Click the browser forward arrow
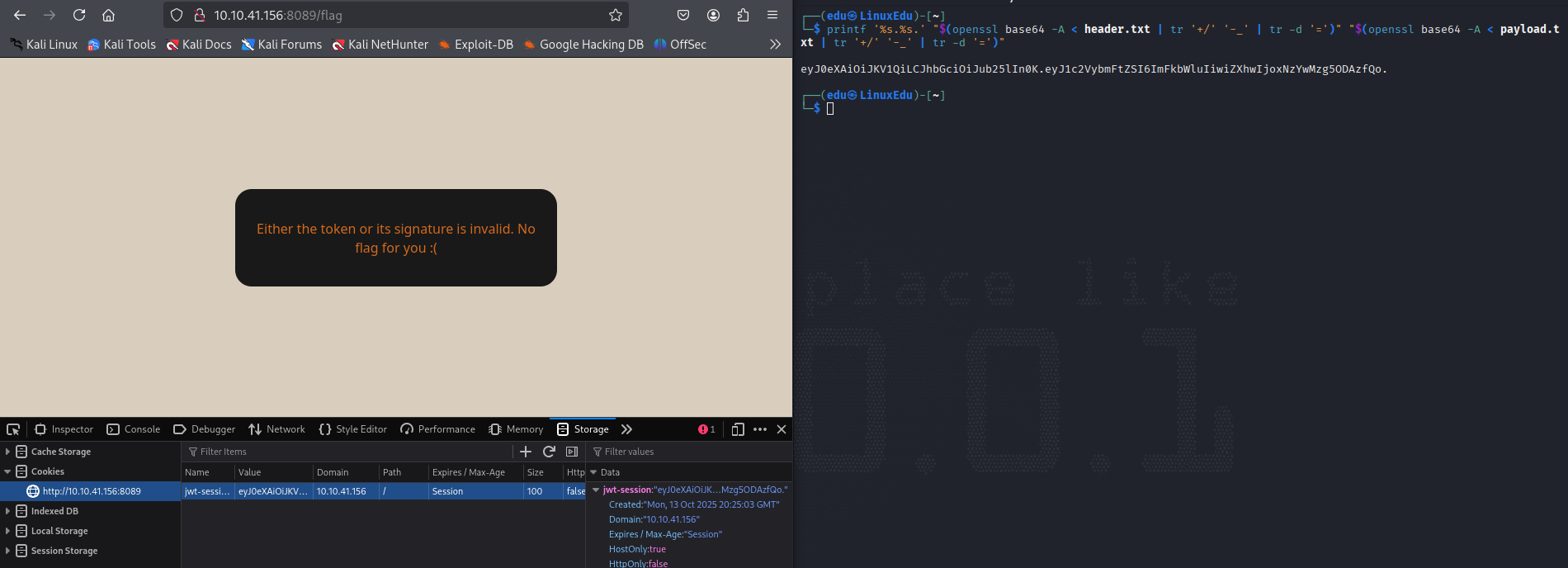This screenshot has height=568, width=1568. tap(50, 15)
